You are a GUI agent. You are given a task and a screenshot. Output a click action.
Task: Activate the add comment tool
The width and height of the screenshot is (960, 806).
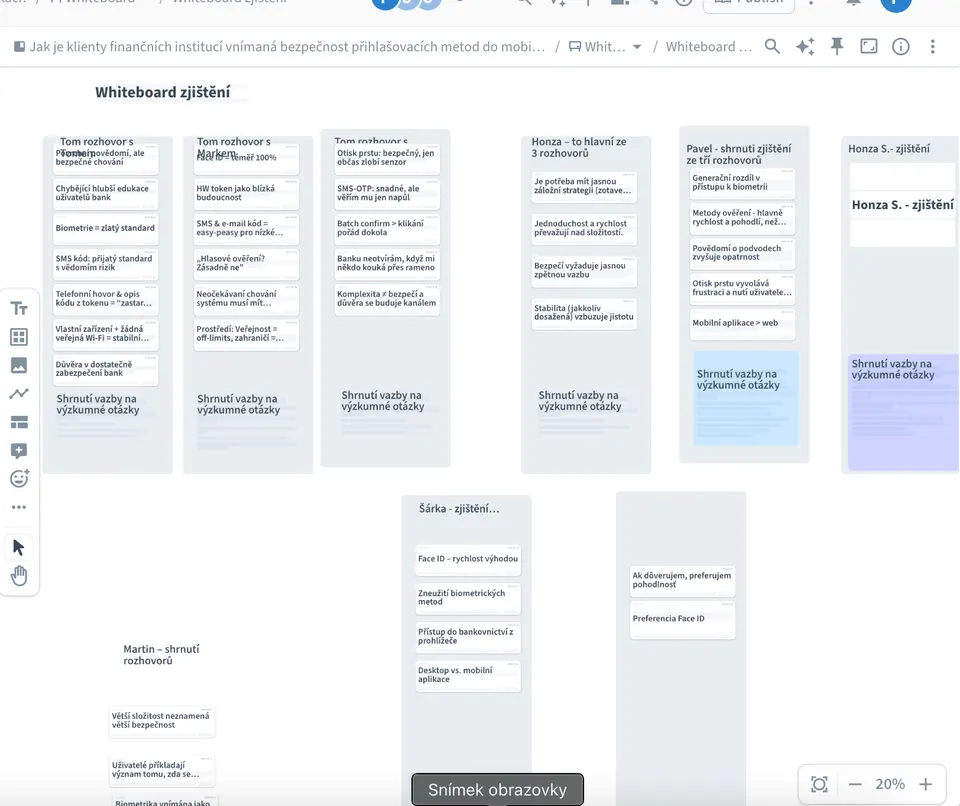19,451
